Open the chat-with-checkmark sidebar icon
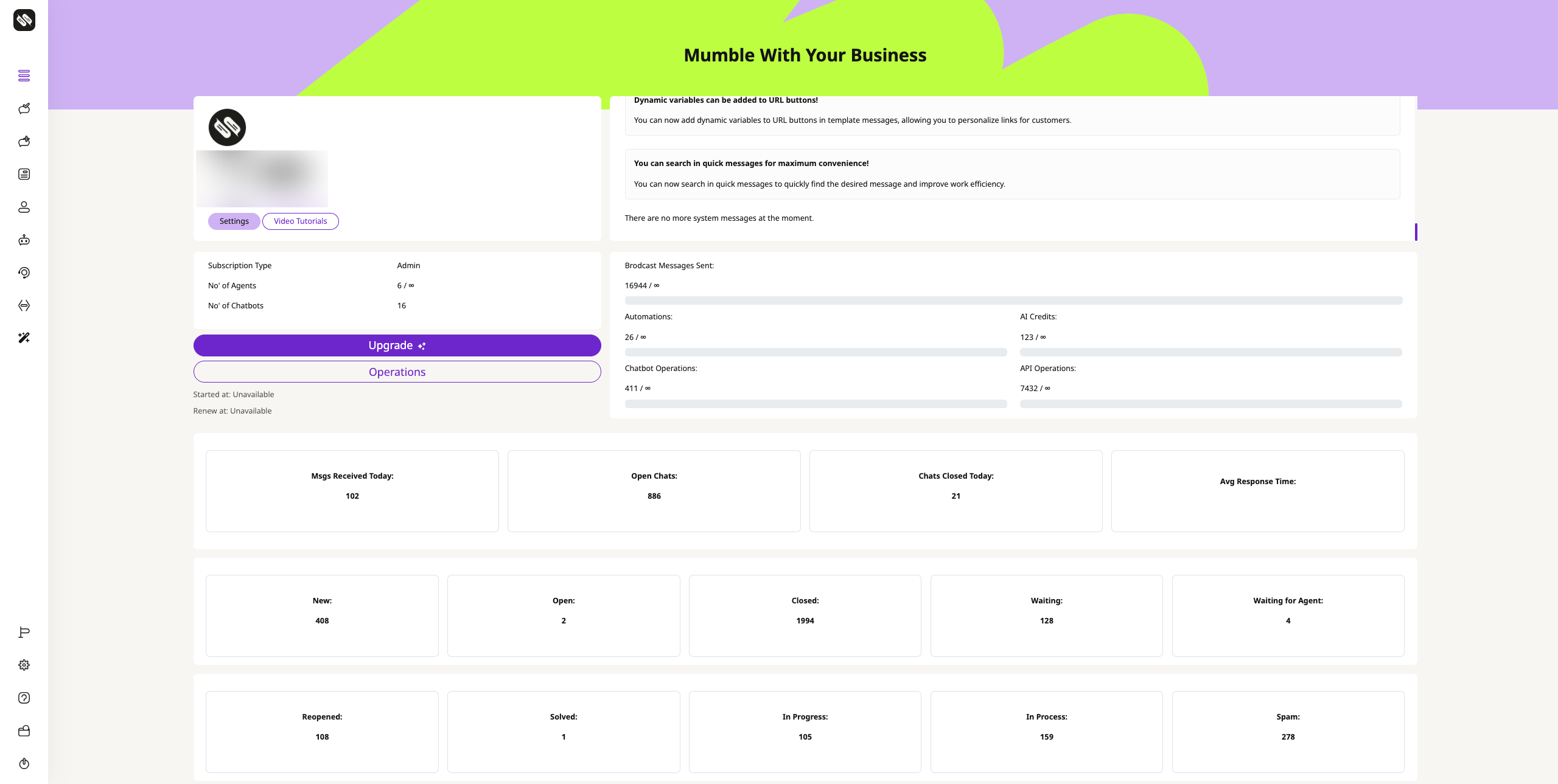The height and width of the screenshot is (784, 1558). click(x=24, y=108)
